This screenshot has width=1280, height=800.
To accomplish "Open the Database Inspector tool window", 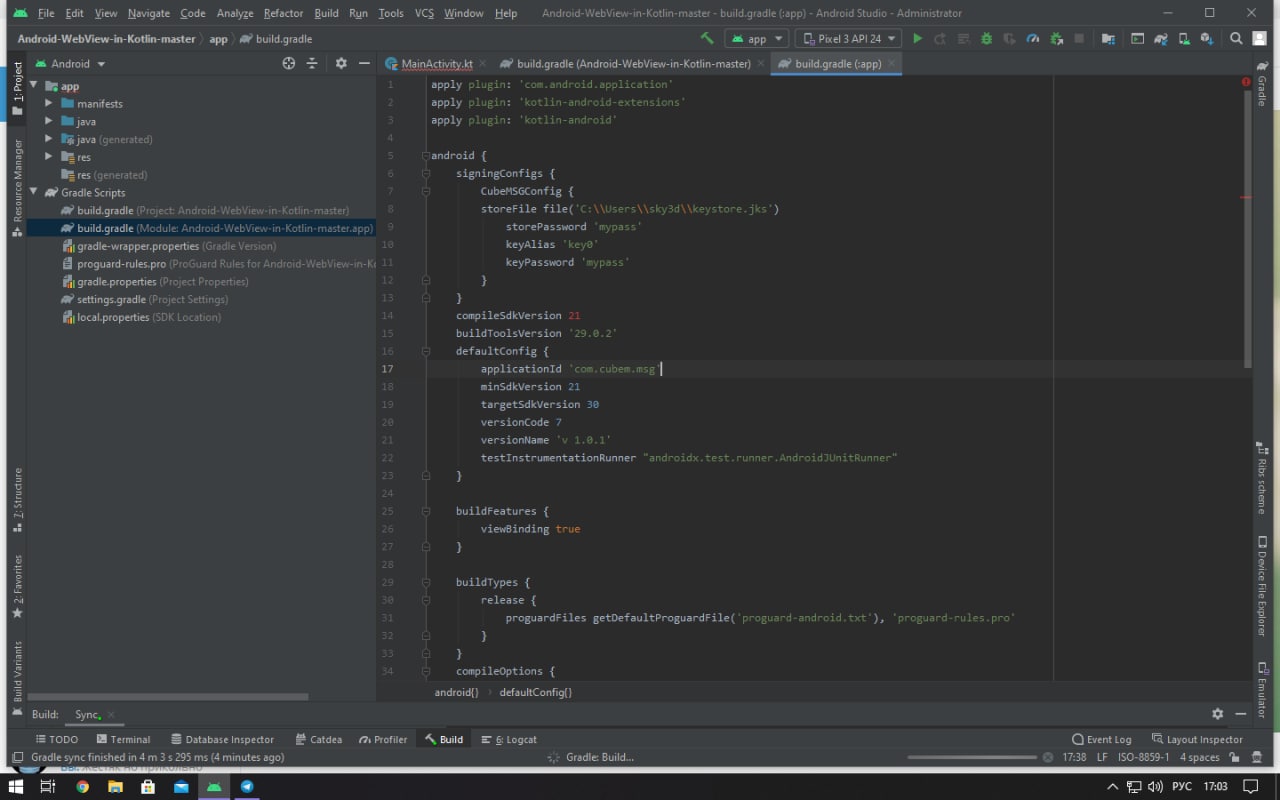I will 222,739.
